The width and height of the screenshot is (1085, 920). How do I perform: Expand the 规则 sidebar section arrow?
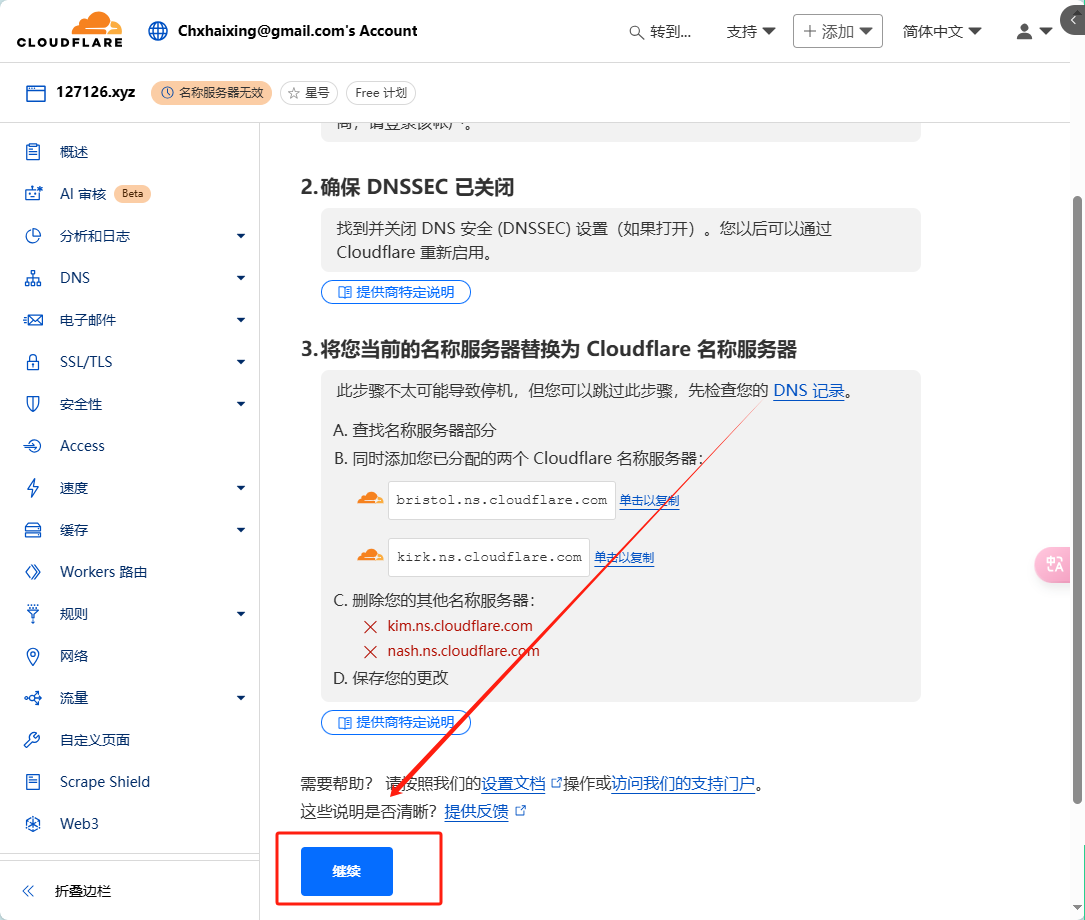click(241, 614)
